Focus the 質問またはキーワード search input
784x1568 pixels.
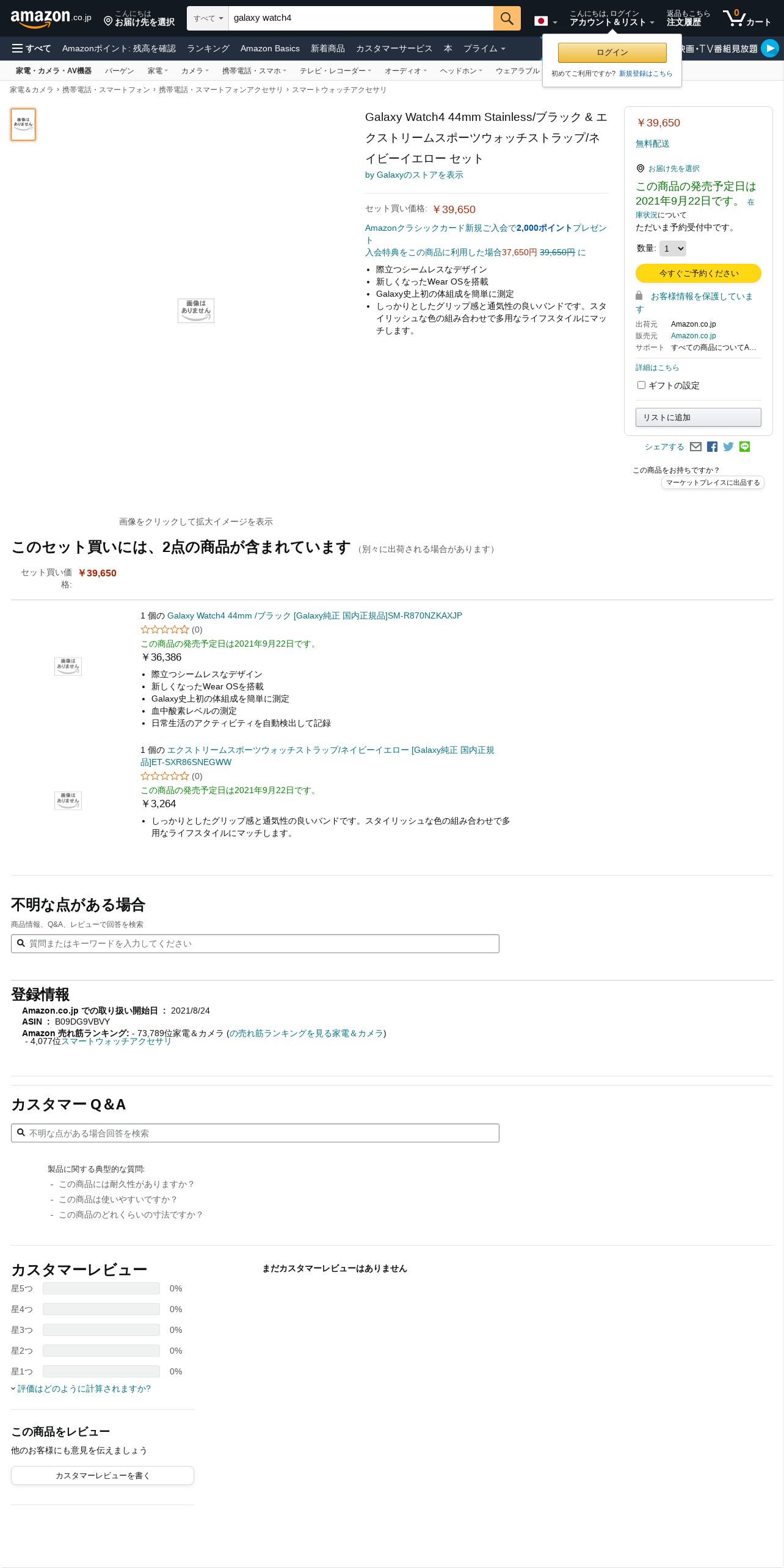click(x=255, y=943)
